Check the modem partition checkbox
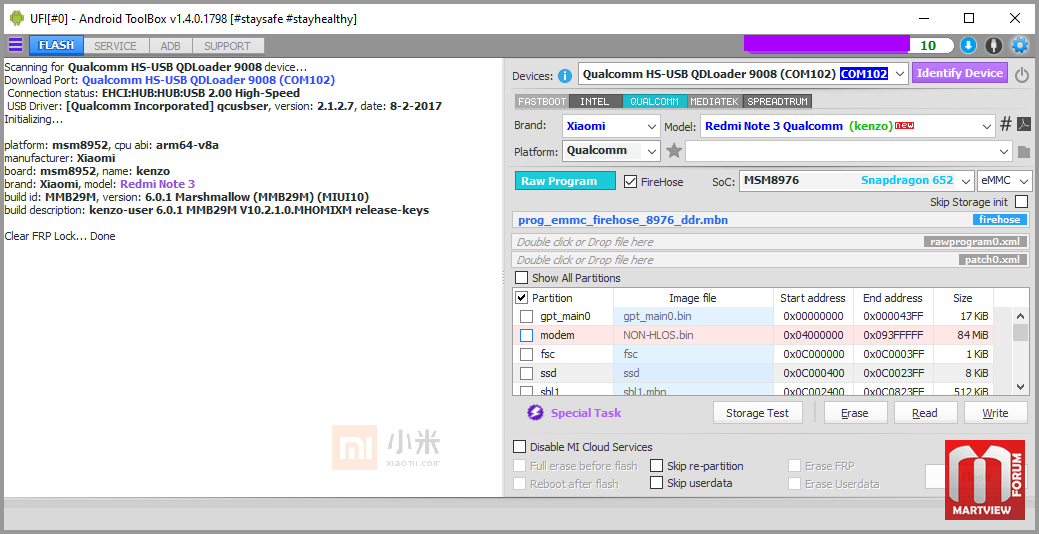This screenshot has height=534, width=1039. [525, 335]
